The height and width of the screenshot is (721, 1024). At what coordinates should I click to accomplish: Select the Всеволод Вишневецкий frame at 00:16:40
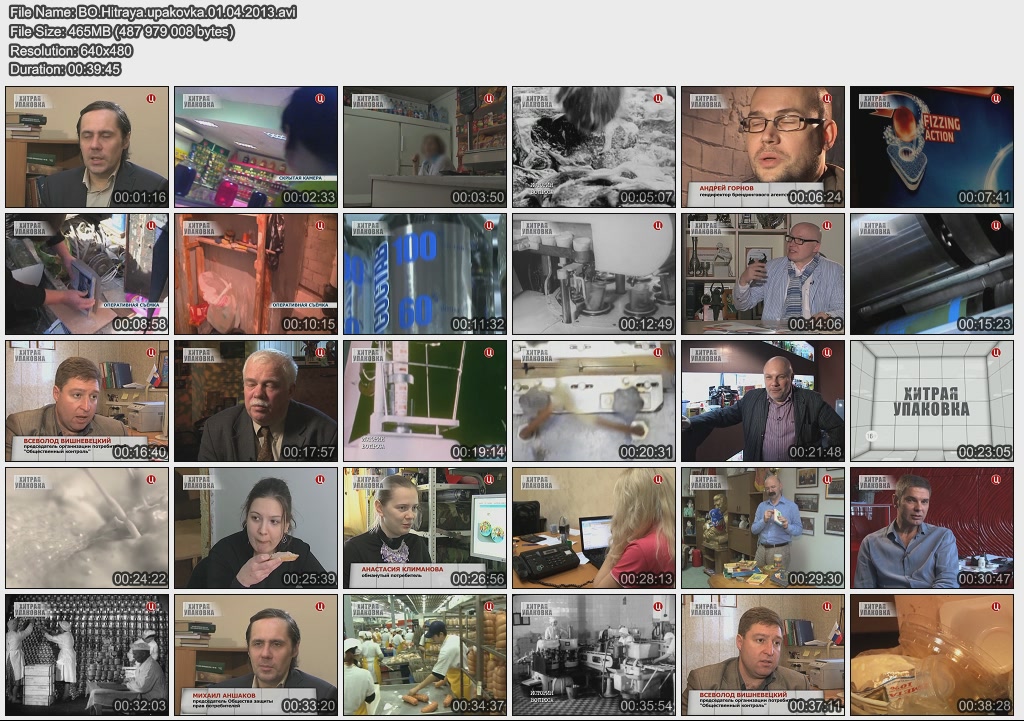[86, 401]
